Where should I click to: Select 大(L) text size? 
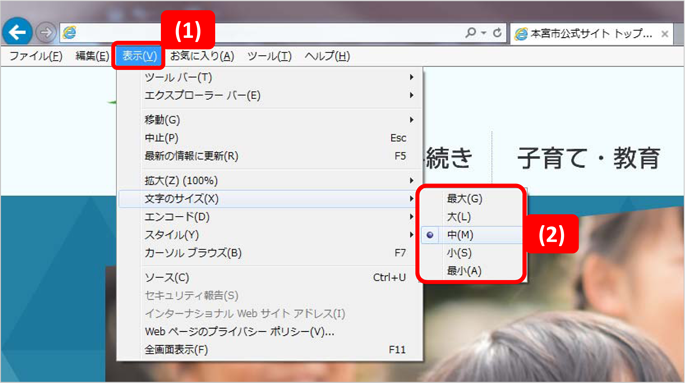(x=471, y=217)
